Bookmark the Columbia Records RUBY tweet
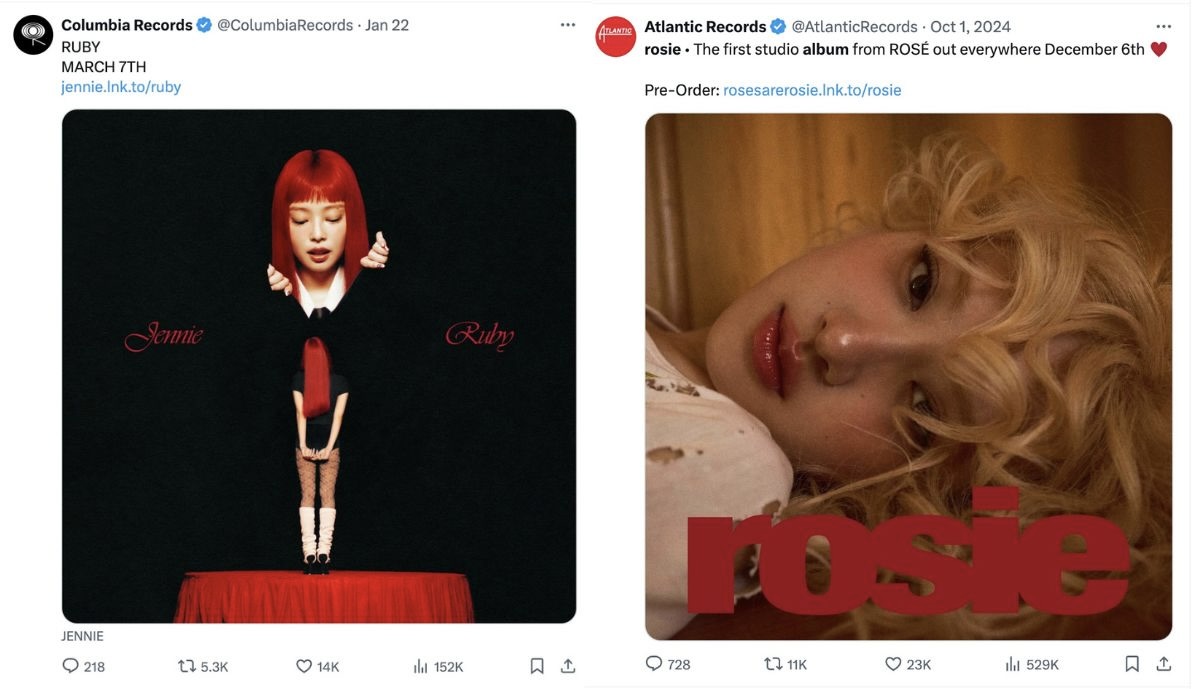1200x689 pixels. [537, 666]
